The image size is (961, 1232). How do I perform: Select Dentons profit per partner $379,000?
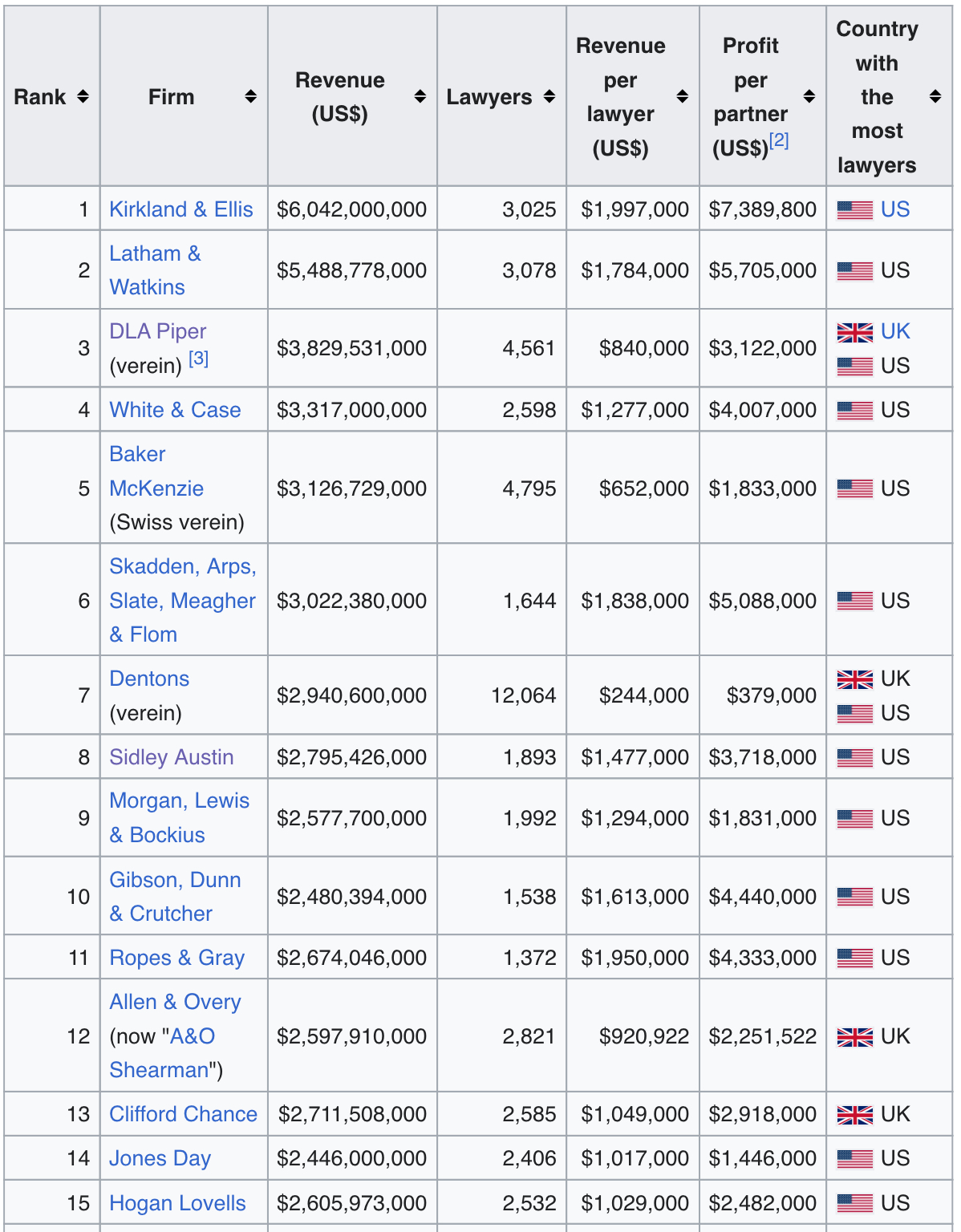coord(772,695)
